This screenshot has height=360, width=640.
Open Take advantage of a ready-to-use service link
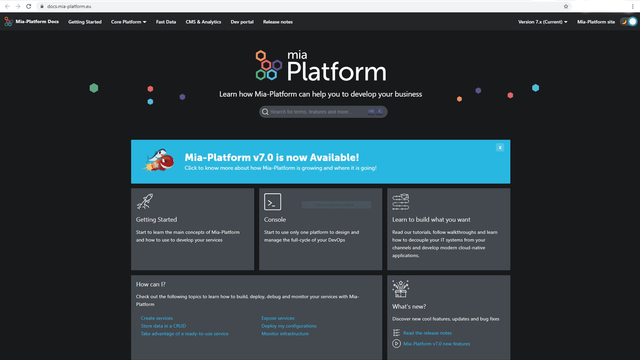coord(184,334)
